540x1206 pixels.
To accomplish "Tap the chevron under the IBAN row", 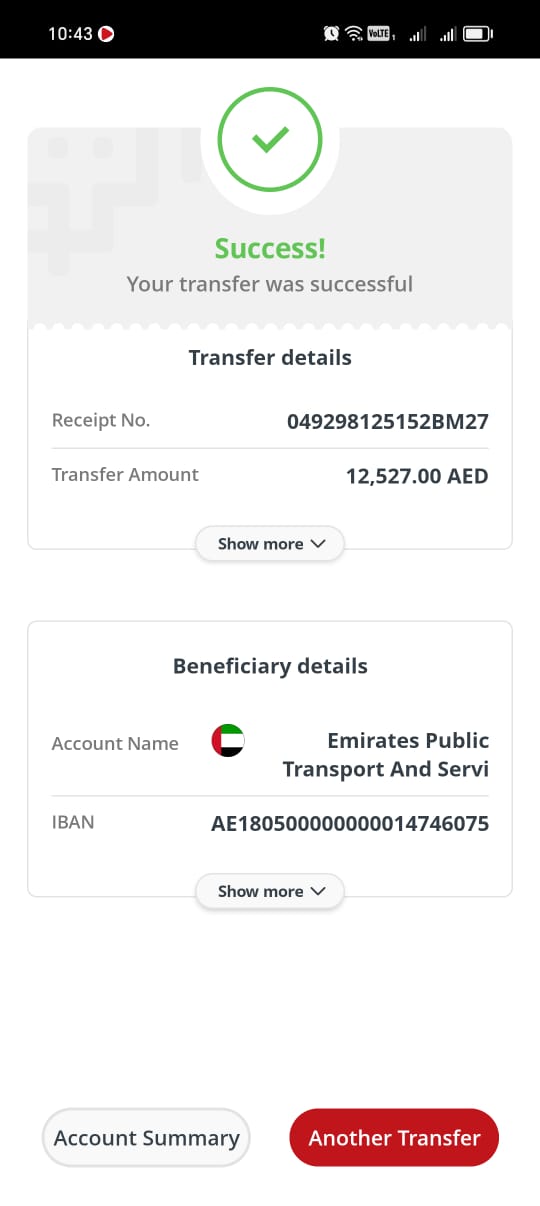I will 318,891.
